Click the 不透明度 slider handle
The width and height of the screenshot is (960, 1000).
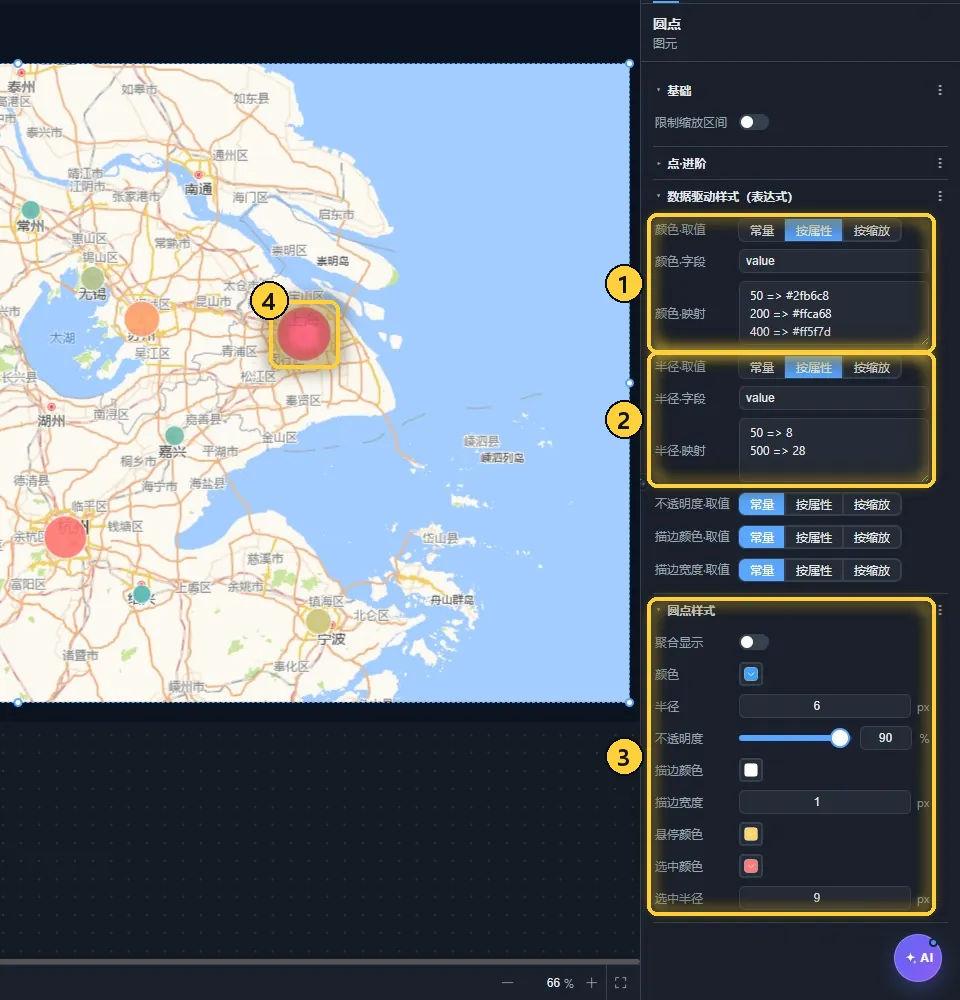point(840,738)
